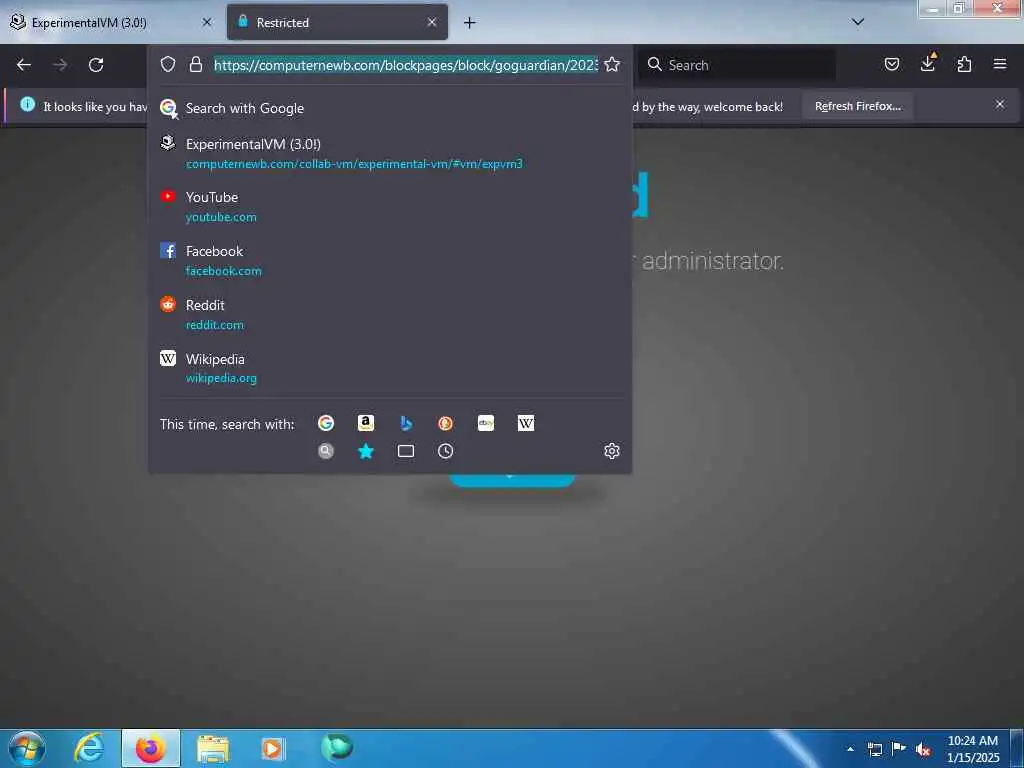
Task: Launch Internet Explorer from the taskbar
Action: (x=89, y=748)
